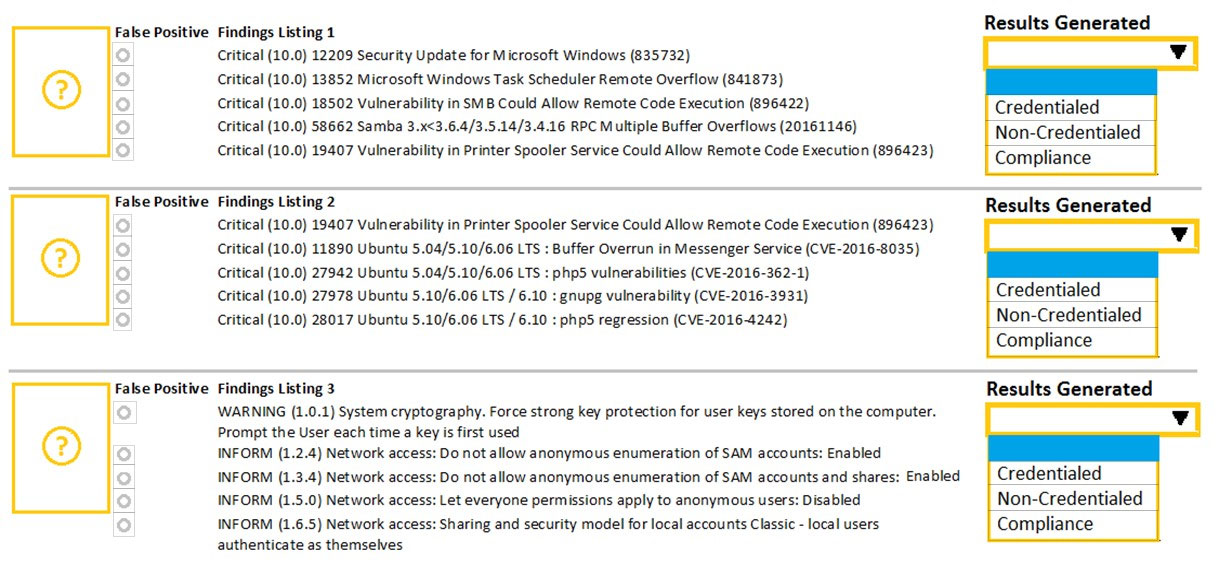This screenshot has height=564, width=1219.
Task: Select blank blue option in Listing 2 dropdown
Action: [1072, 264]
